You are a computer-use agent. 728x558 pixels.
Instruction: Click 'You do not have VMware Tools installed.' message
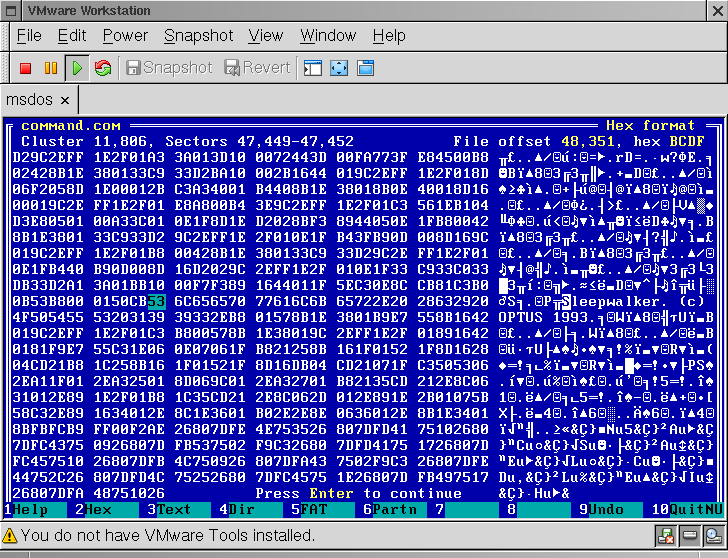pyautogui.click(x=168, y=536)
